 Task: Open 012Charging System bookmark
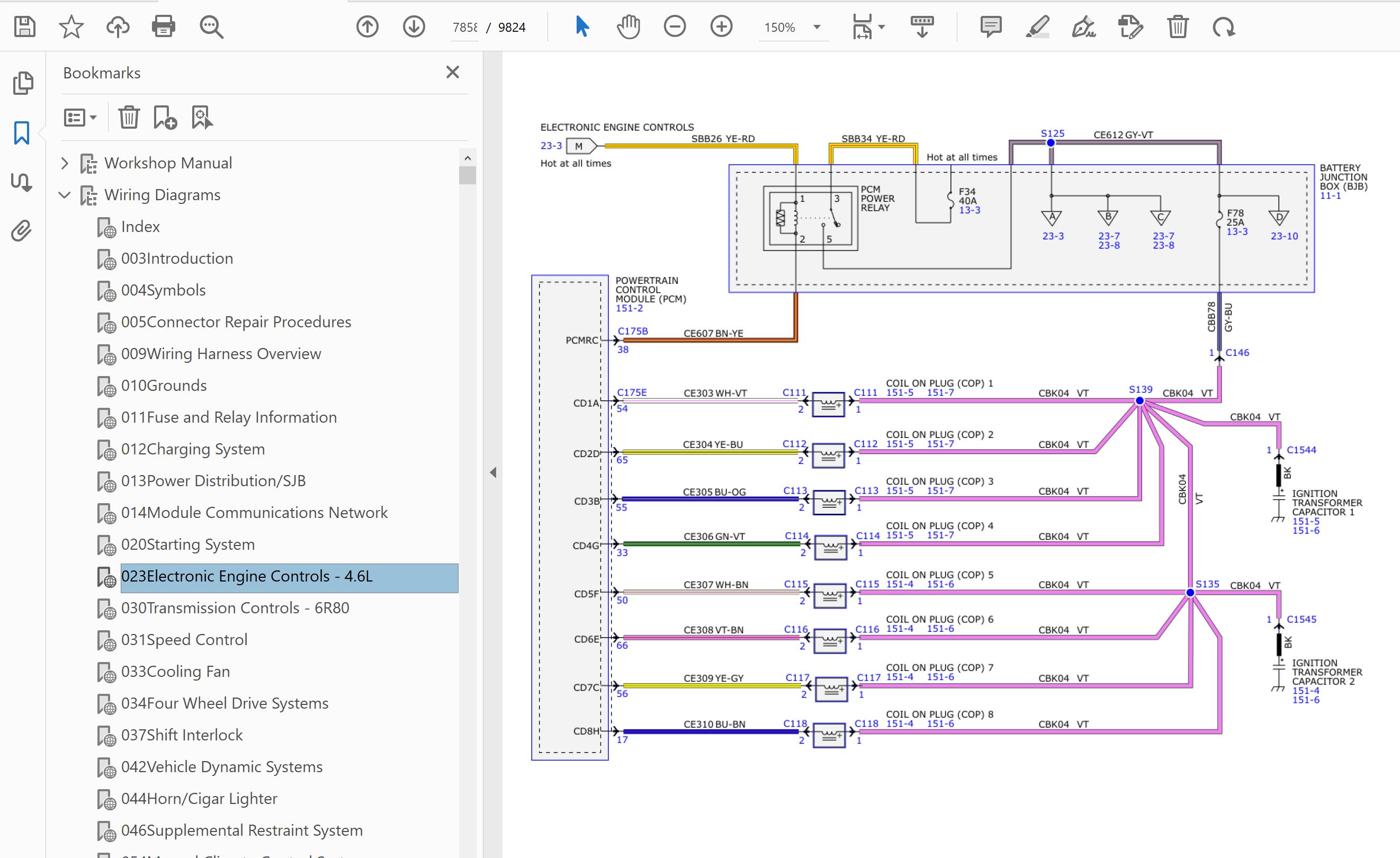pos(193,449)
